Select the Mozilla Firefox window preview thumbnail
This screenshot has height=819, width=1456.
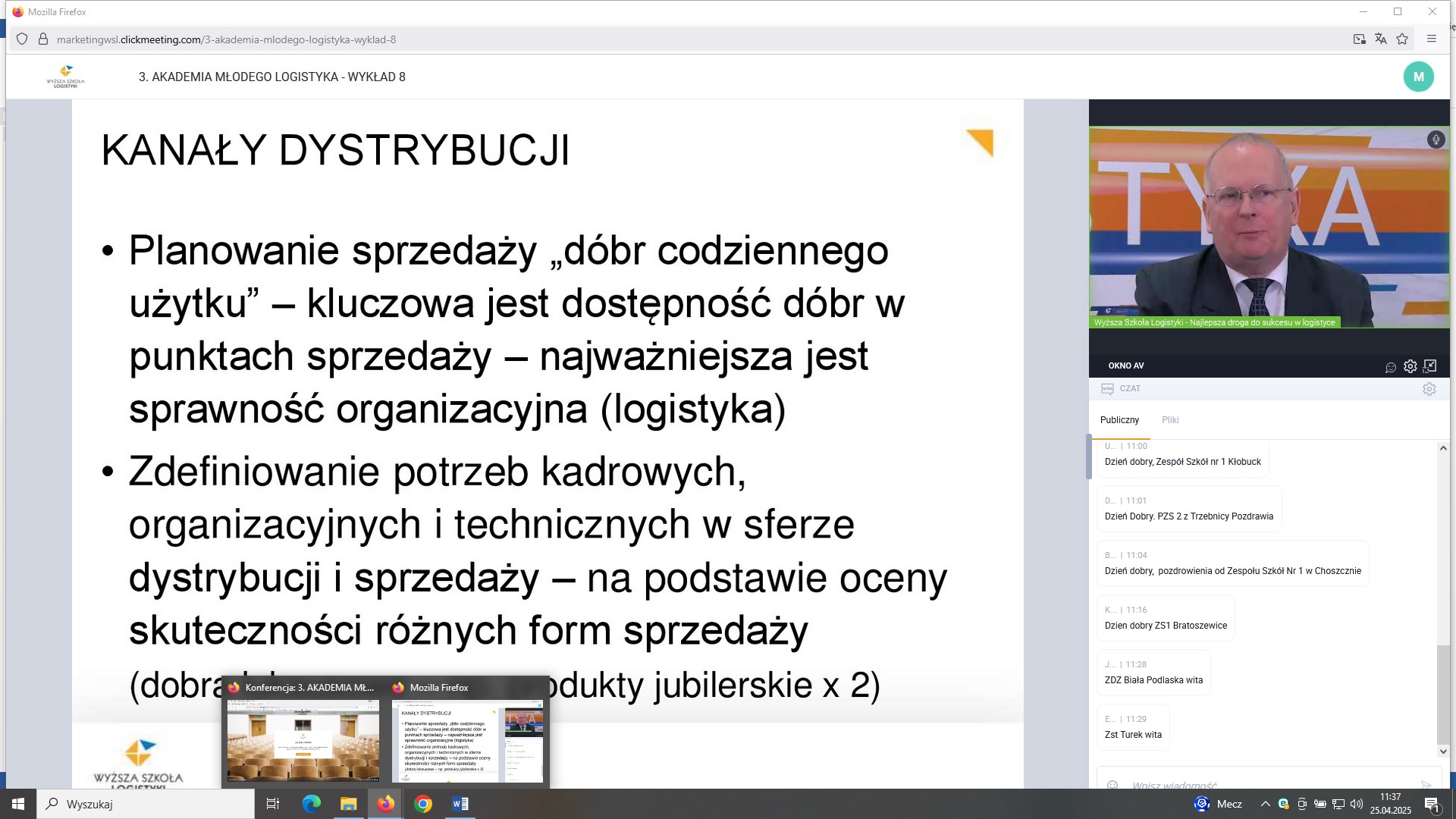[x=467, y=741]
